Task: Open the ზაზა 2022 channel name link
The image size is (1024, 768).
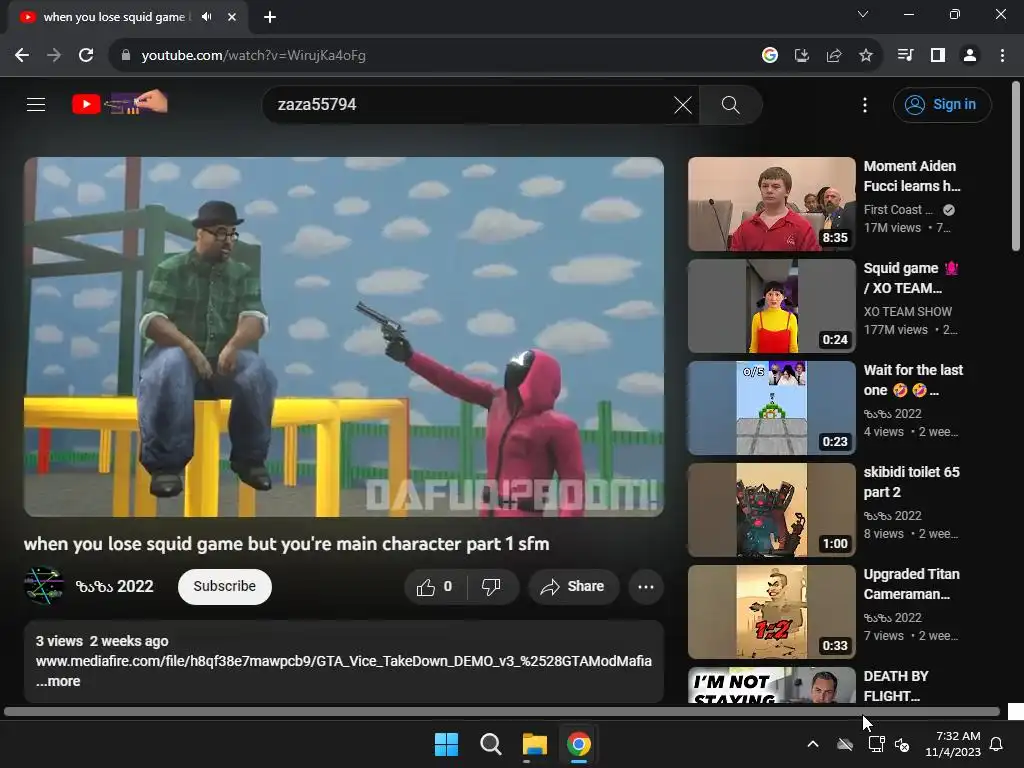Action: click(x=114, y=586)
